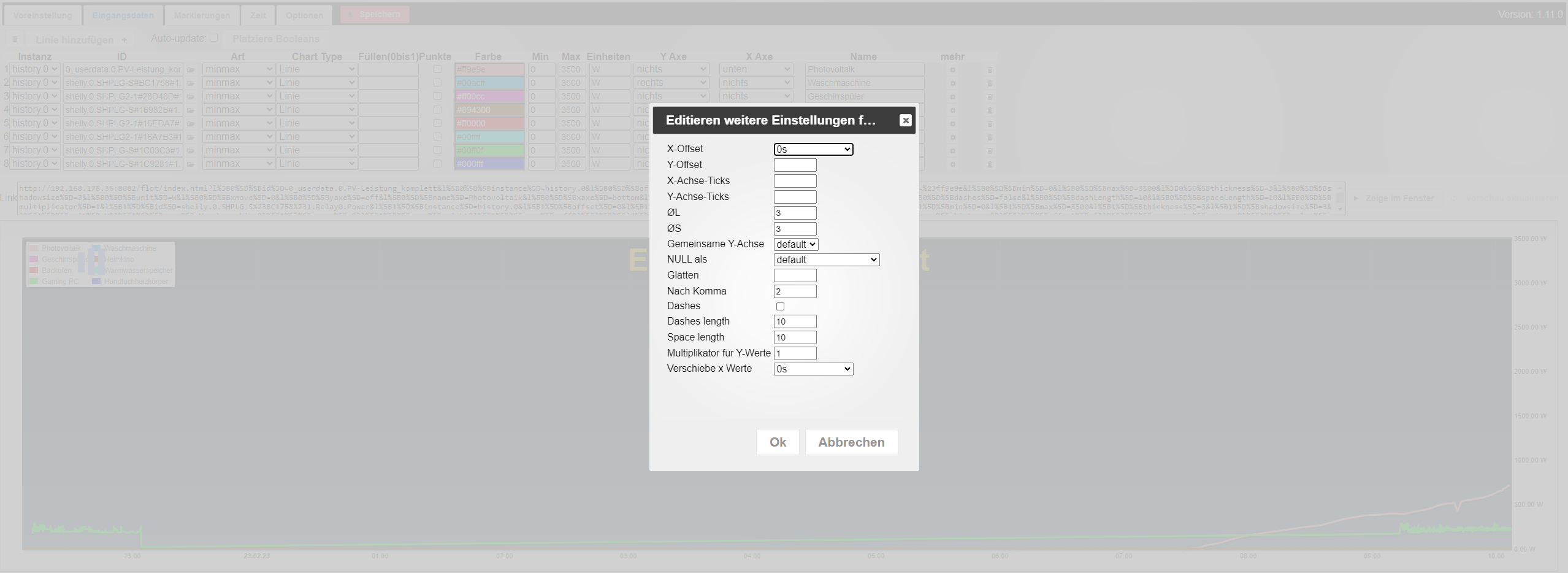Open the Verschiebe x Werte dropdown
Viewport: 1568px width, 573px height.
click(813, 369)
